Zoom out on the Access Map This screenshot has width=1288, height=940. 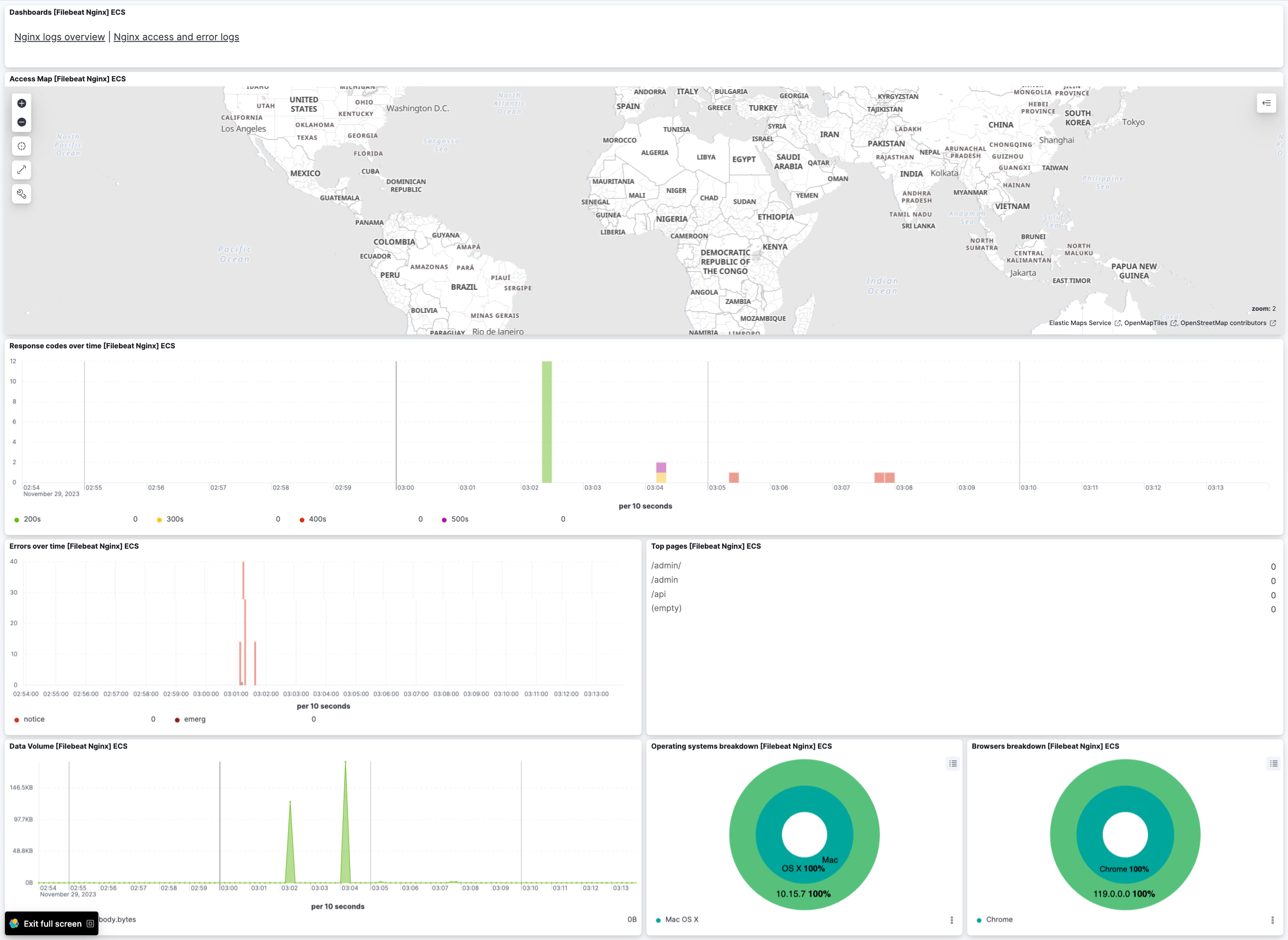(21, 122)
